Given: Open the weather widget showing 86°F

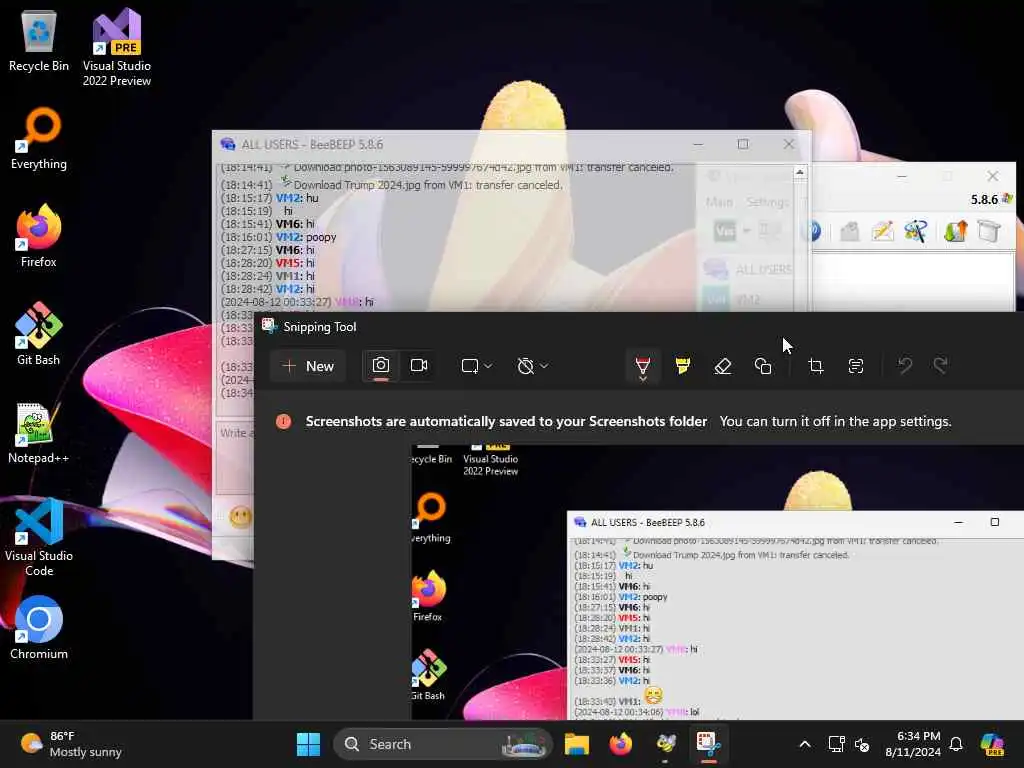Looking at the screenshot, I should click(72, 744).
